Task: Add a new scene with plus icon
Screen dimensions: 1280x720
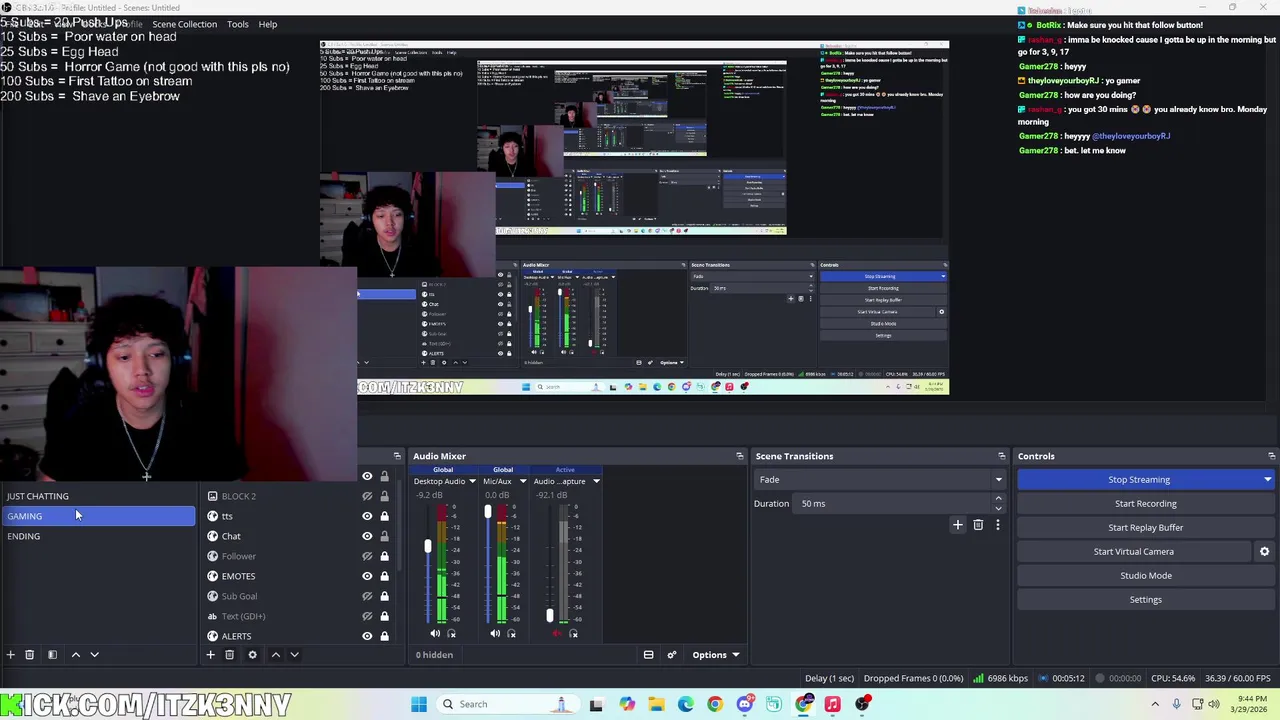Action: point(10,655)
